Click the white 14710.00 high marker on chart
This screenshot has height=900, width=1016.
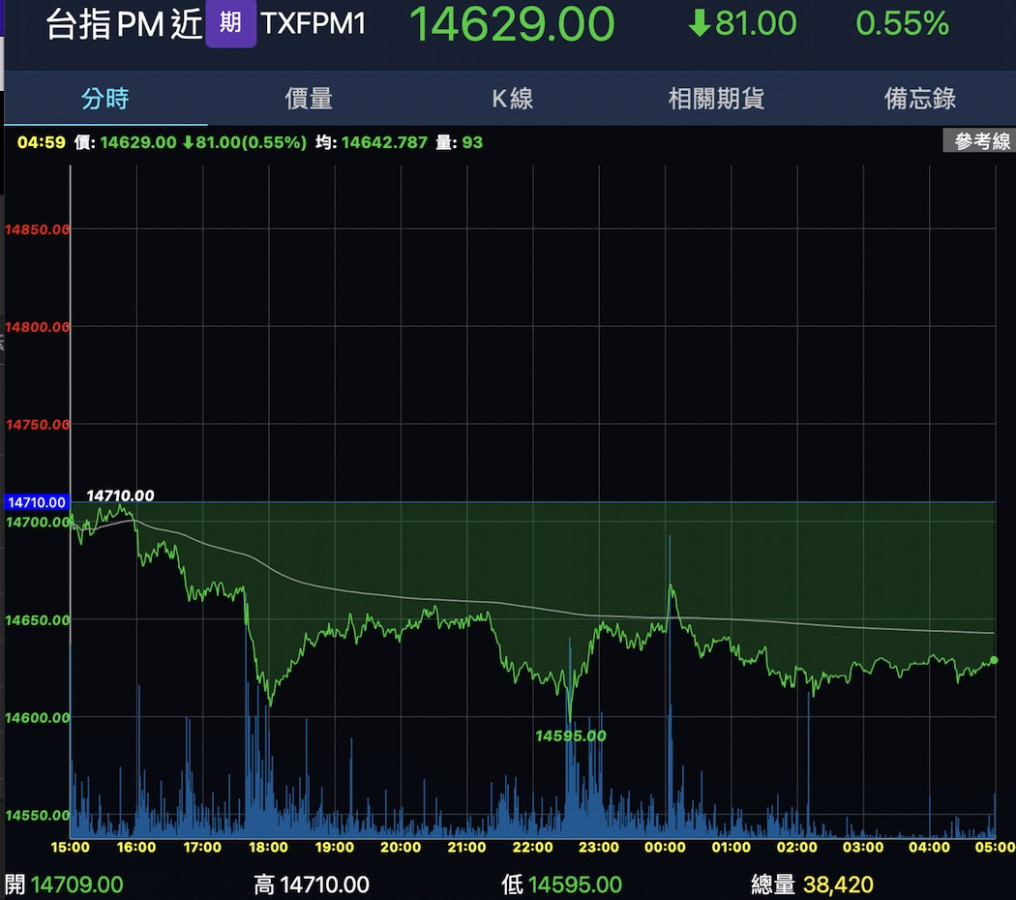click(120, 495)
